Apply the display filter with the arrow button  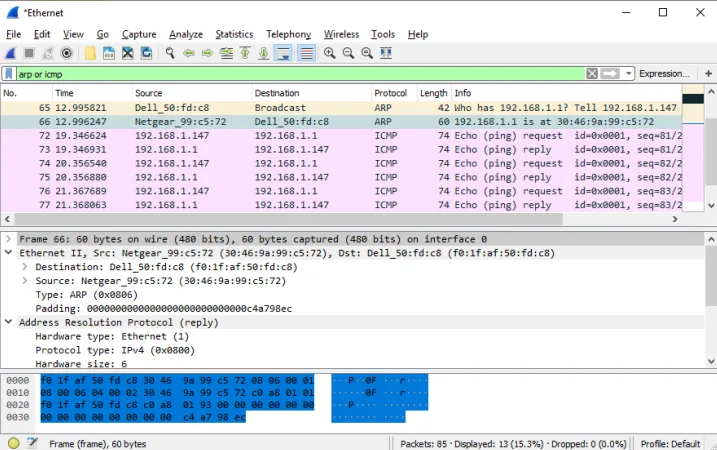(610, 74)
